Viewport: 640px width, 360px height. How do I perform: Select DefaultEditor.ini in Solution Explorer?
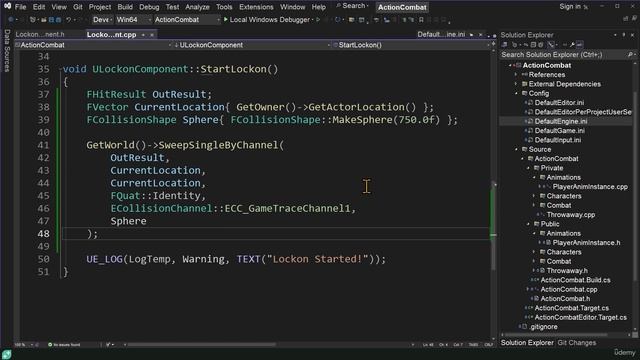(559, 102)
